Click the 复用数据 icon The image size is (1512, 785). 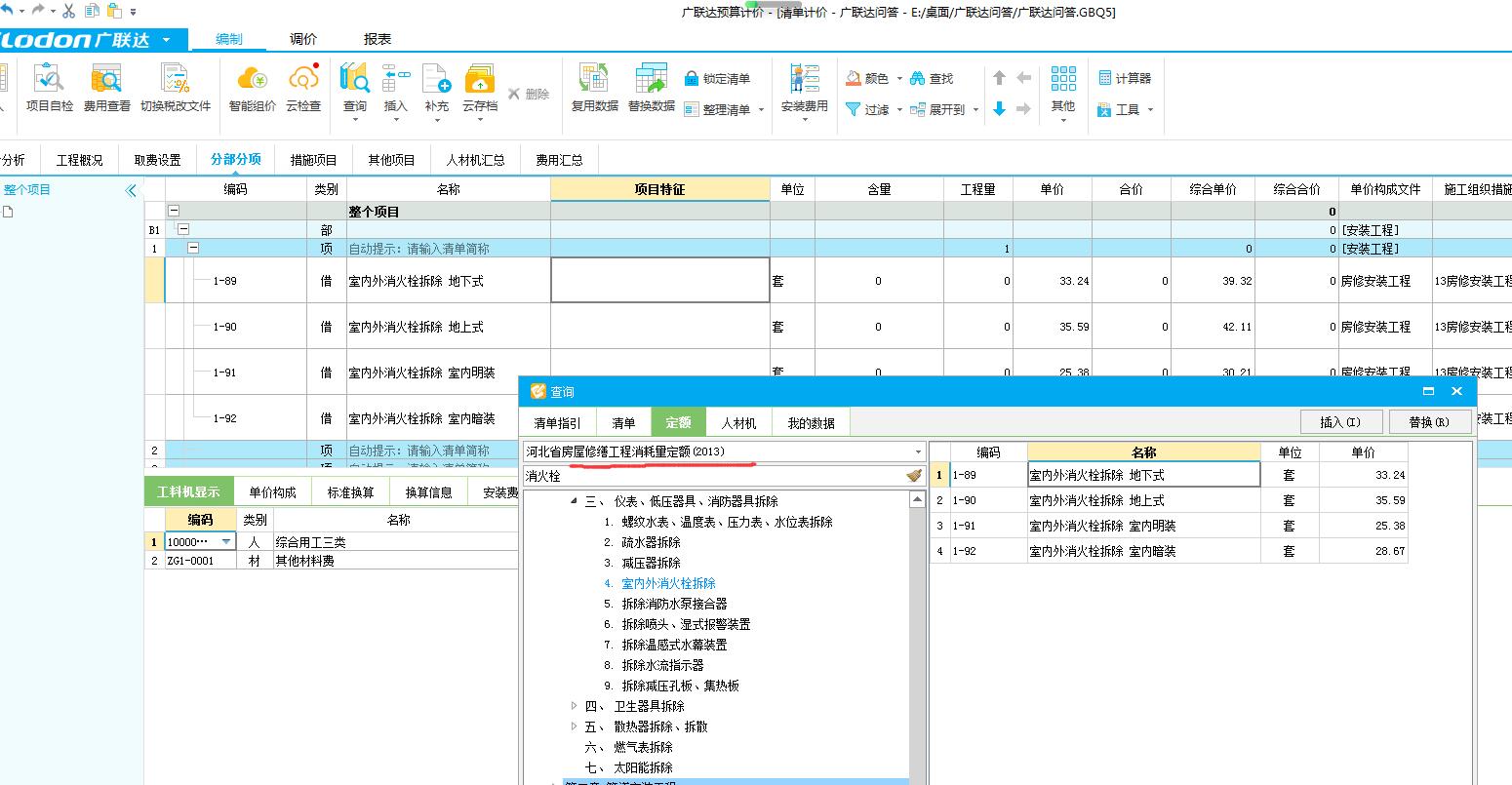tap(595, 89)
